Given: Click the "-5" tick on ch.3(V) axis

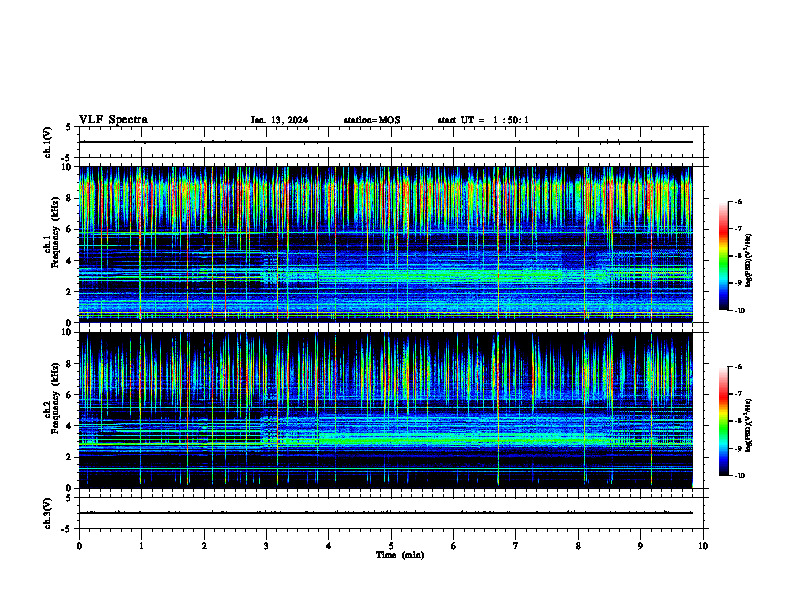Looking at the screenshot, I should (x=67, y=529).
